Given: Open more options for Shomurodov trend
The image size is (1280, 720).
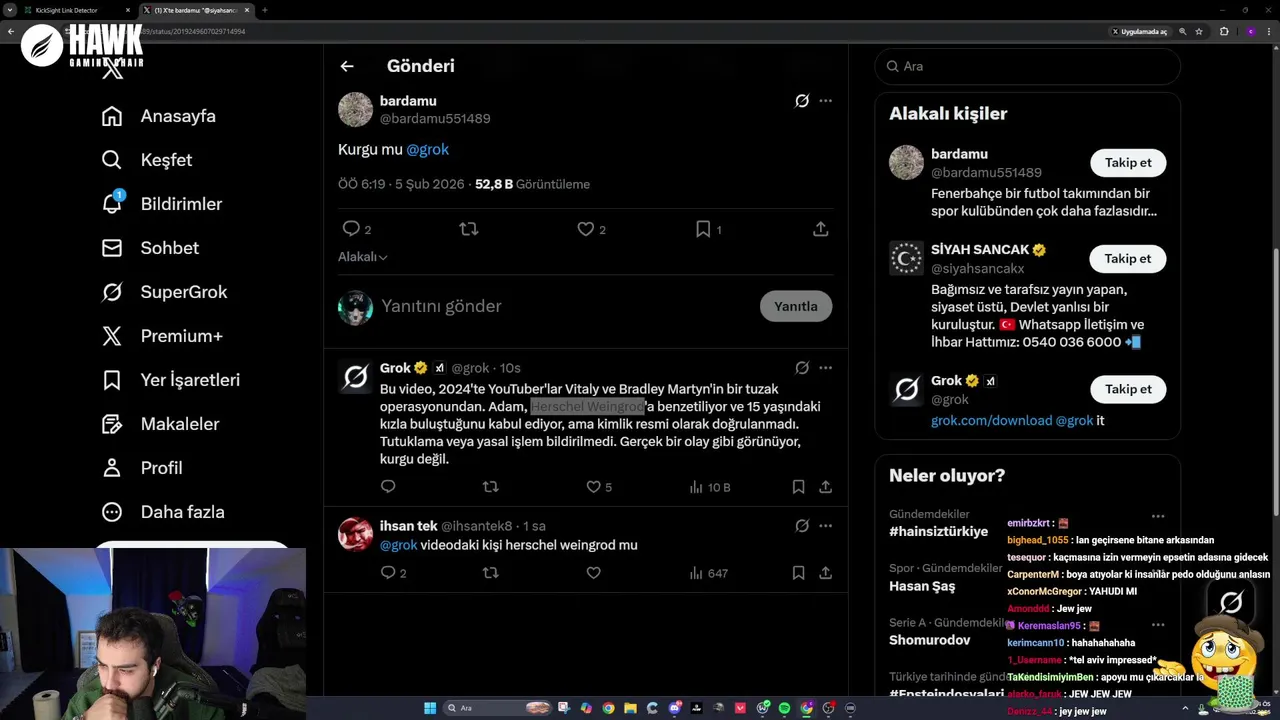Looking at the screenshot, I should [1158, 624].
